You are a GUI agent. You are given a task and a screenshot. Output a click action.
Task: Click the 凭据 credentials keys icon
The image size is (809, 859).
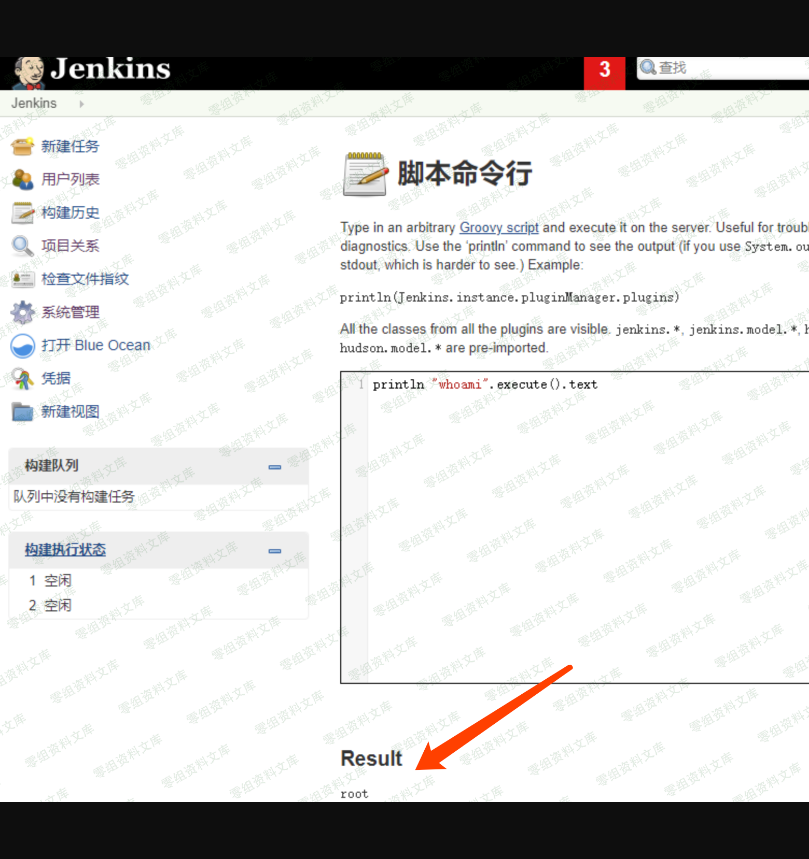click(22, 378)
